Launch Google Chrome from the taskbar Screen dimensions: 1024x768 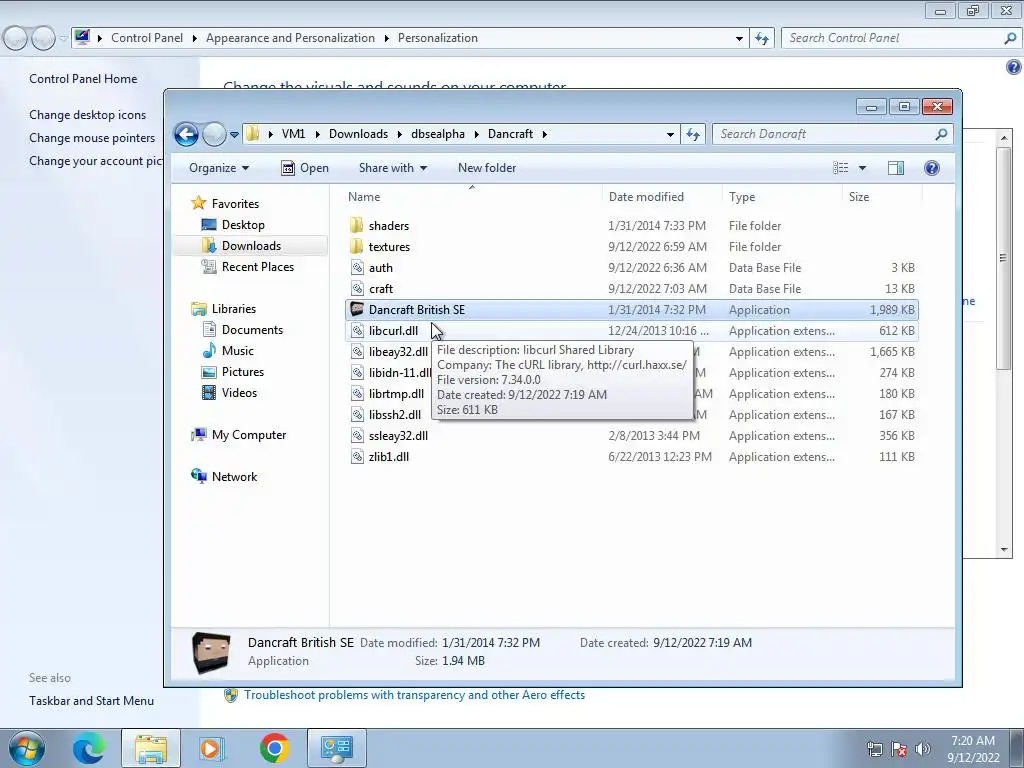tap(274, 748)
